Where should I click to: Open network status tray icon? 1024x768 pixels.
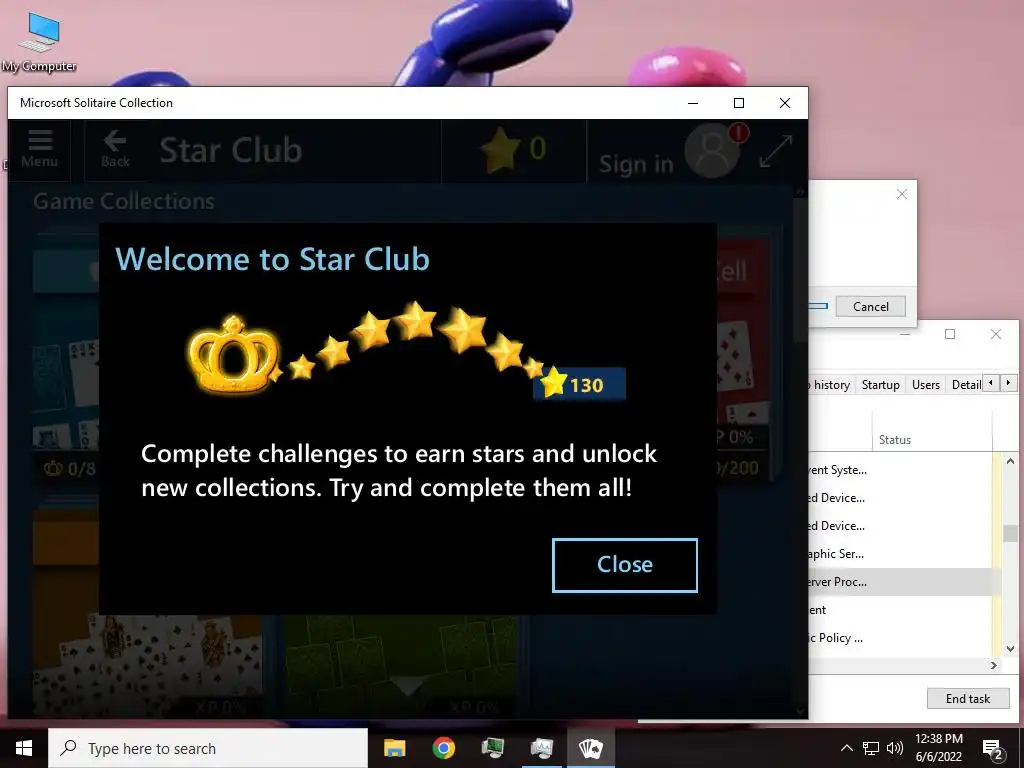(871, 748)
